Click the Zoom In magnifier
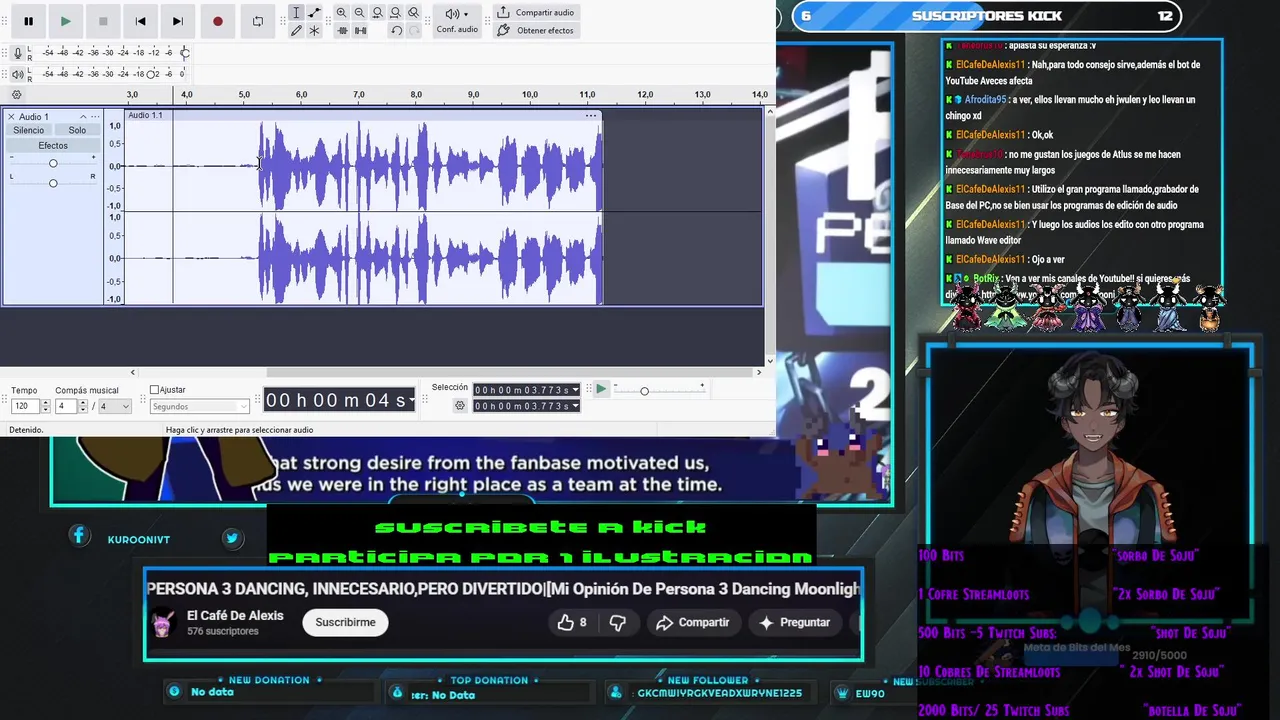Viewport: 1280px width, 720px height. pos(341,12)
